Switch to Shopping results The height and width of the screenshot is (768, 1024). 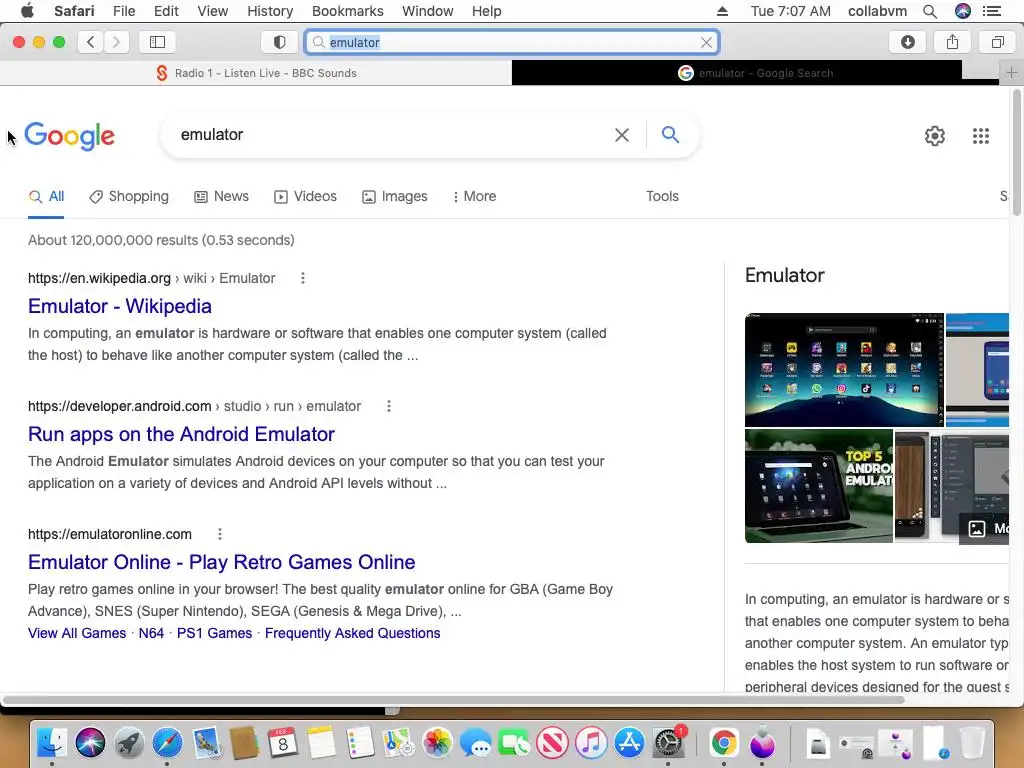point(129,197)
